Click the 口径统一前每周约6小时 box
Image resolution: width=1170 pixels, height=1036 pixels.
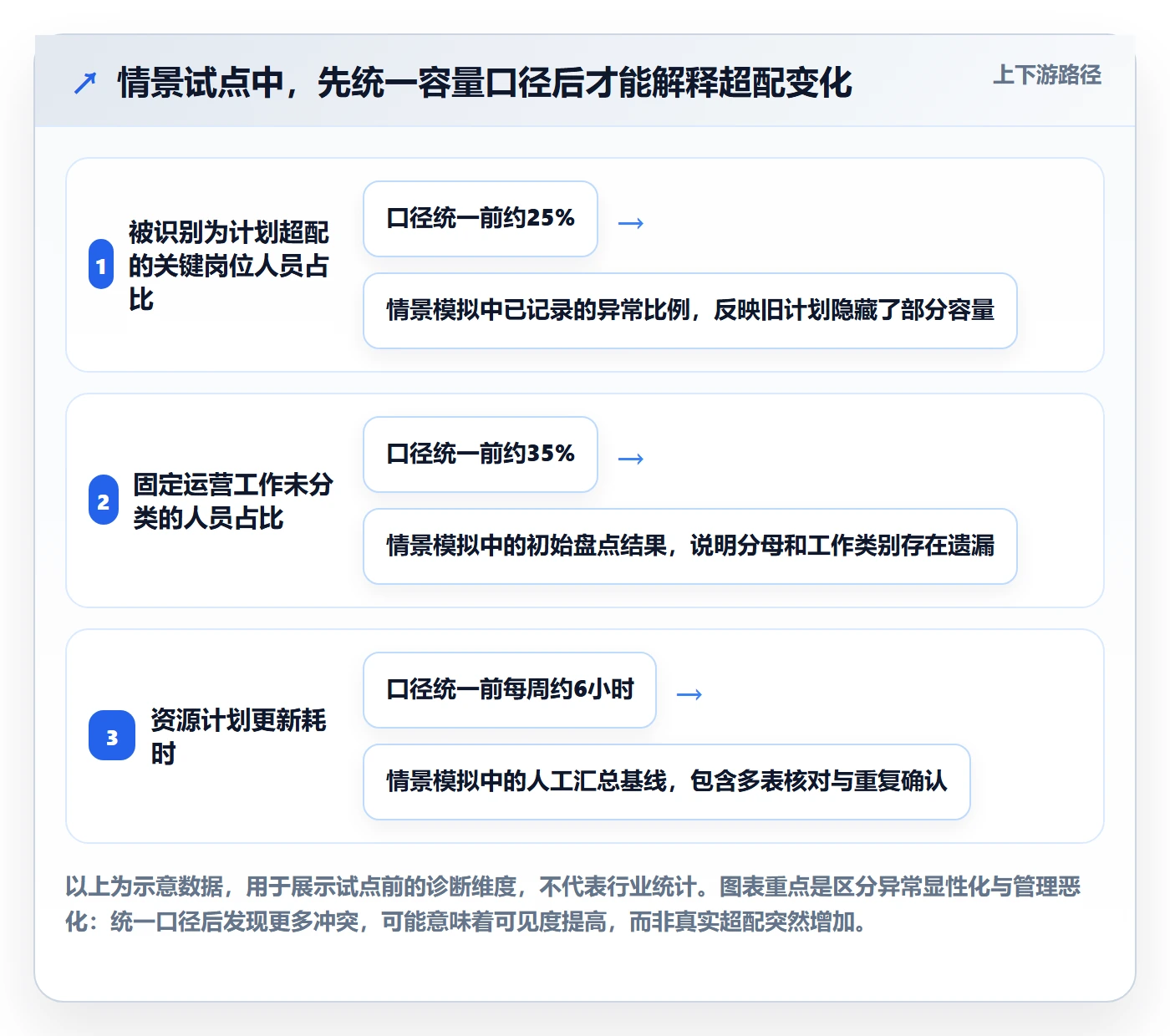510,690
